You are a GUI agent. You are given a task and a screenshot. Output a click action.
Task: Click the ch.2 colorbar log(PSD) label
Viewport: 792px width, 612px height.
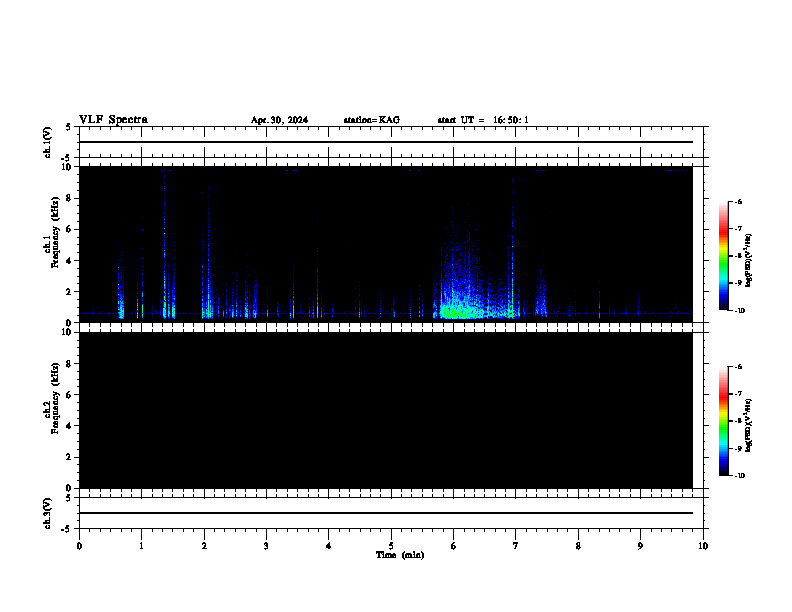point(748,426)
